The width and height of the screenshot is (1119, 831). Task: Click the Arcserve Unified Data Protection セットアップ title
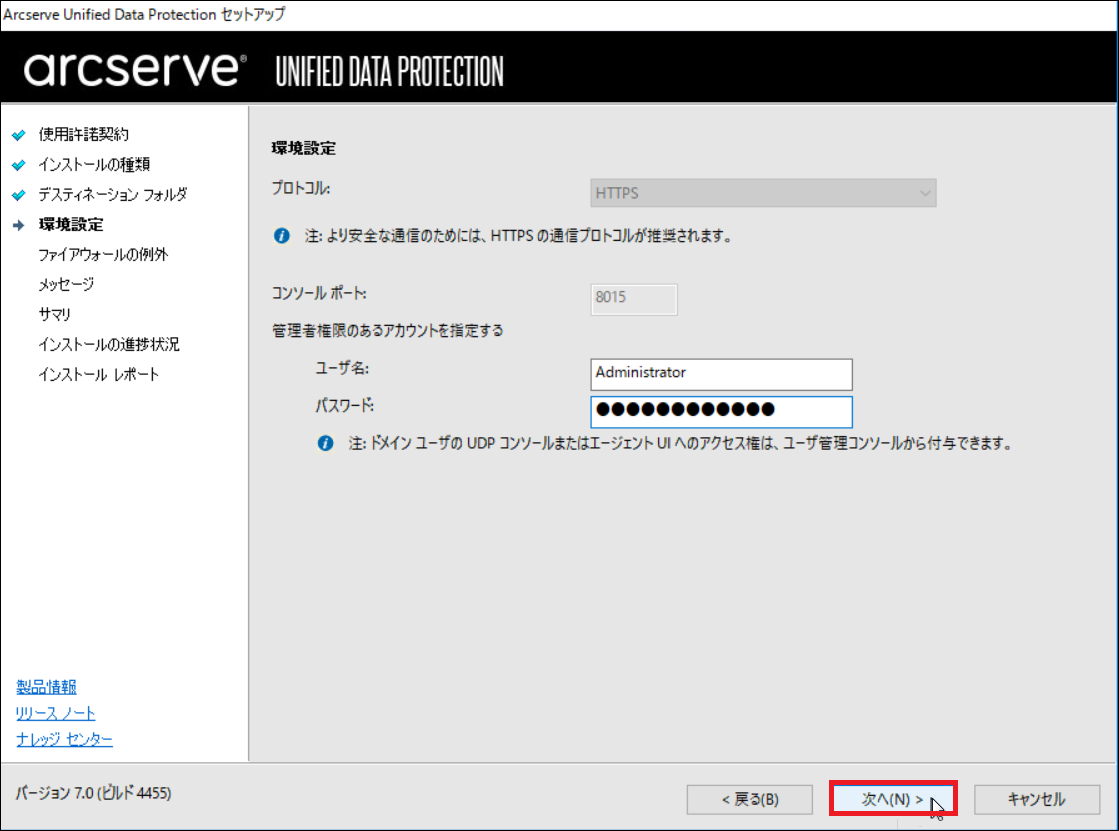point(144,14)
